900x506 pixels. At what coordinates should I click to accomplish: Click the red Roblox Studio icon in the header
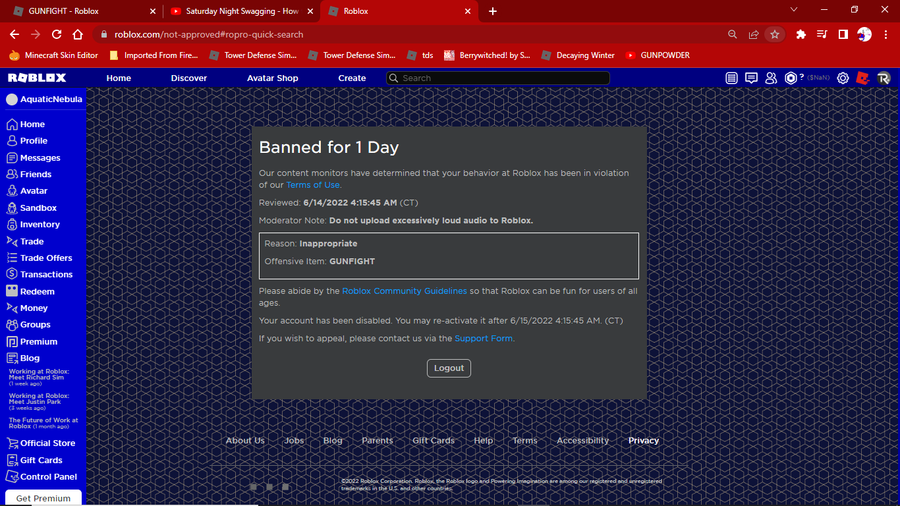click(863, 78)
